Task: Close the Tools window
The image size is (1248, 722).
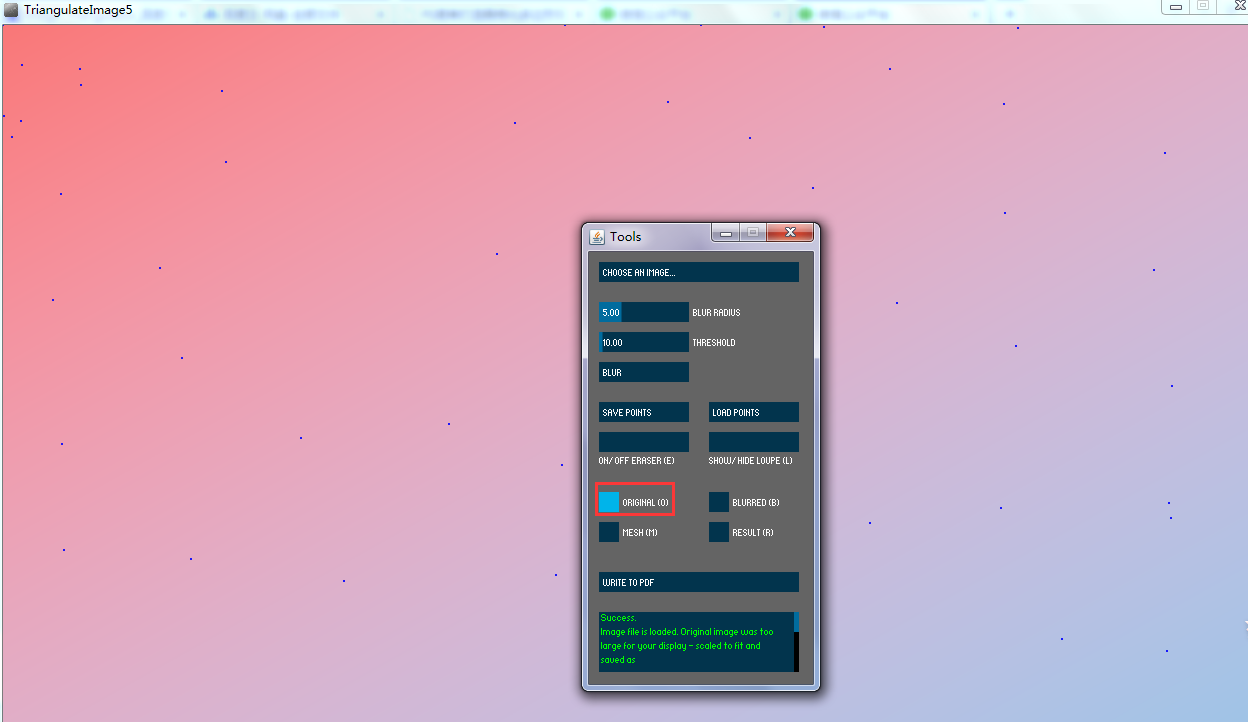Action: (x=790, y=233)
